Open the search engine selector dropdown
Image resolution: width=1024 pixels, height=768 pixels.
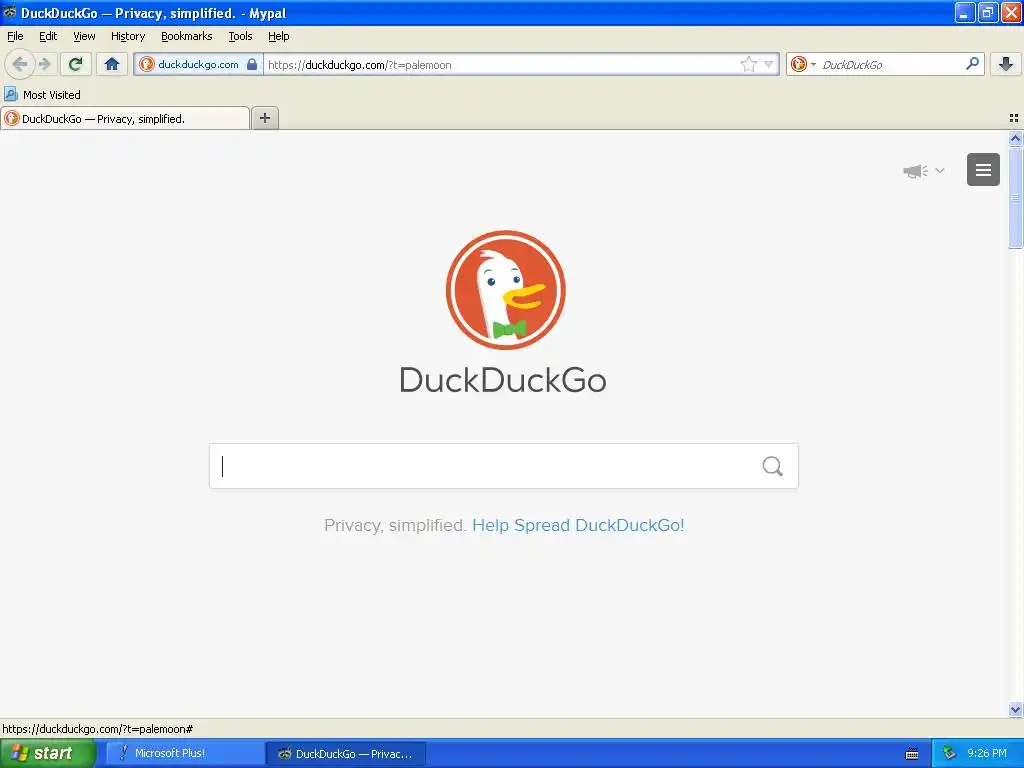coord(803,64)
